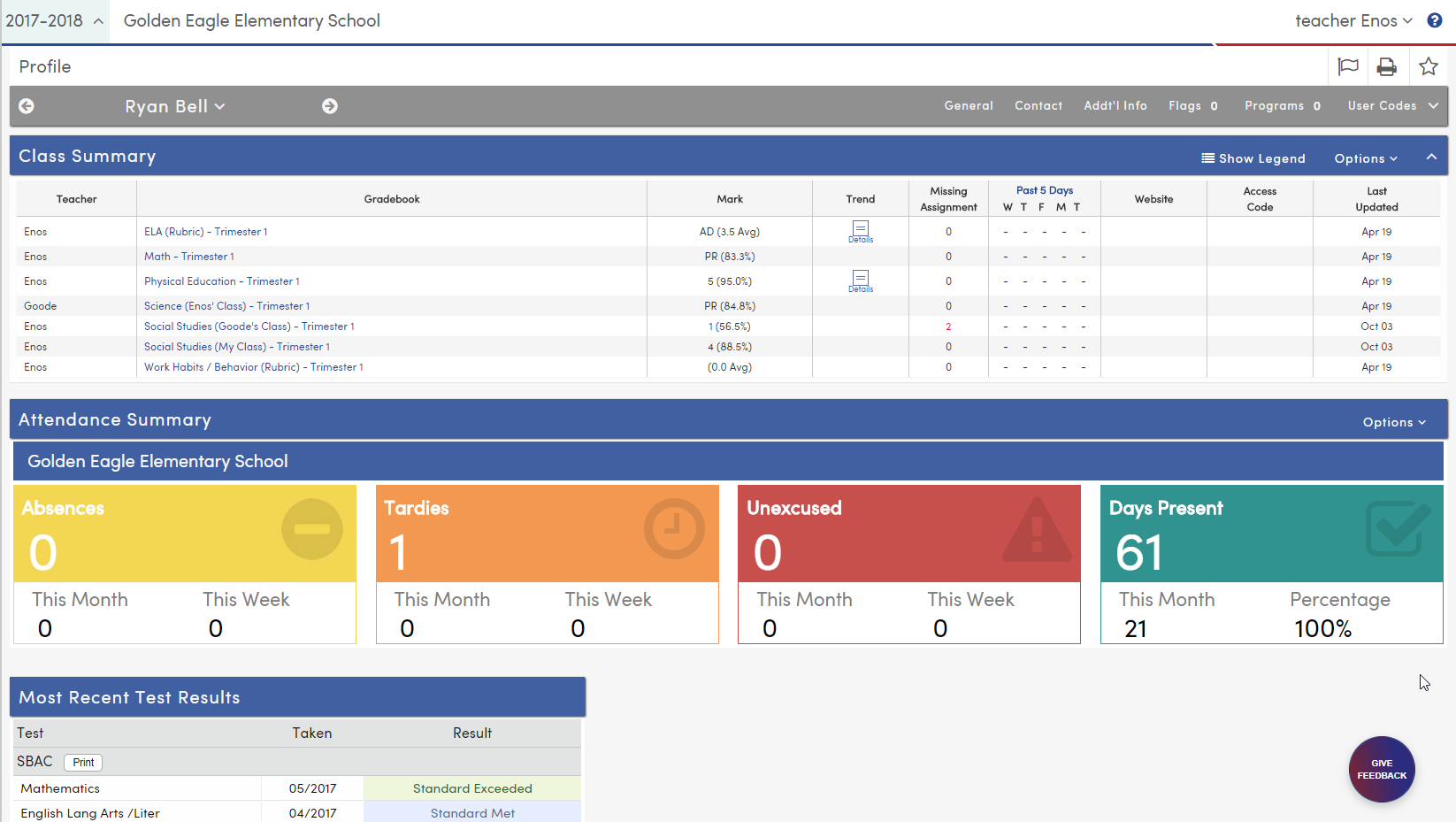
Task: Navigate to the previous student
Action: point(27,106)
